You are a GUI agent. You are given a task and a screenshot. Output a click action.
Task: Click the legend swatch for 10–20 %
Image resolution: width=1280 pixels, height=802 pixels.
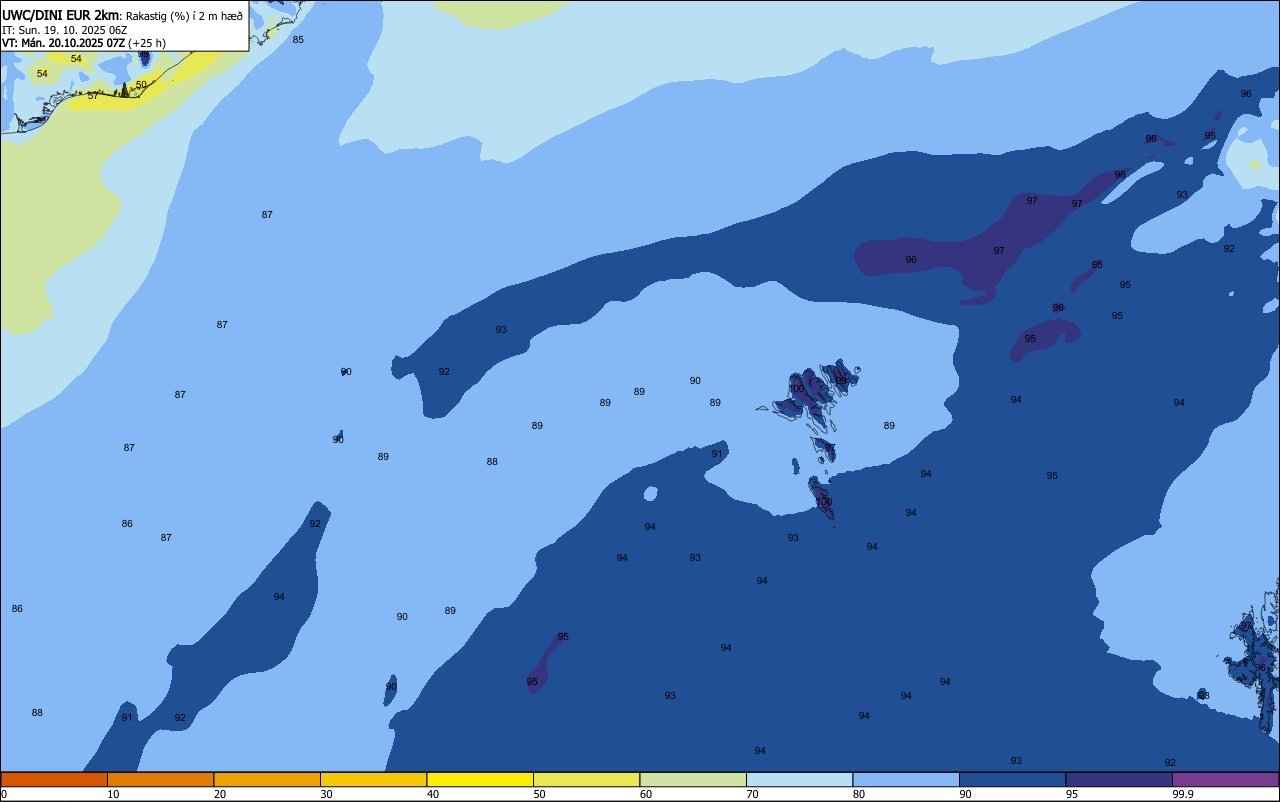pos(160,779)
